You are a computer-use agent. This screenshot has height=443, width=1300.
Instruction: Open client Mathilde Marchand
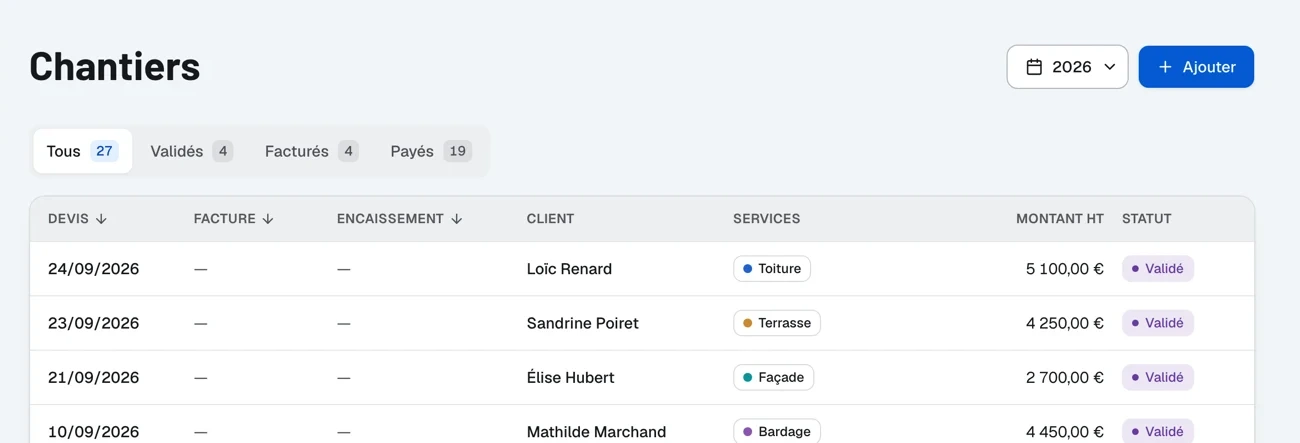click(596, 432)
